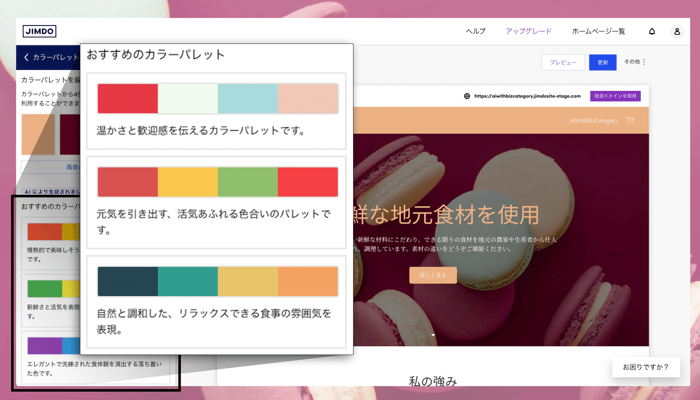
Task: Pick the purple swatch of エレガント palette
Action: click(45, 346)
